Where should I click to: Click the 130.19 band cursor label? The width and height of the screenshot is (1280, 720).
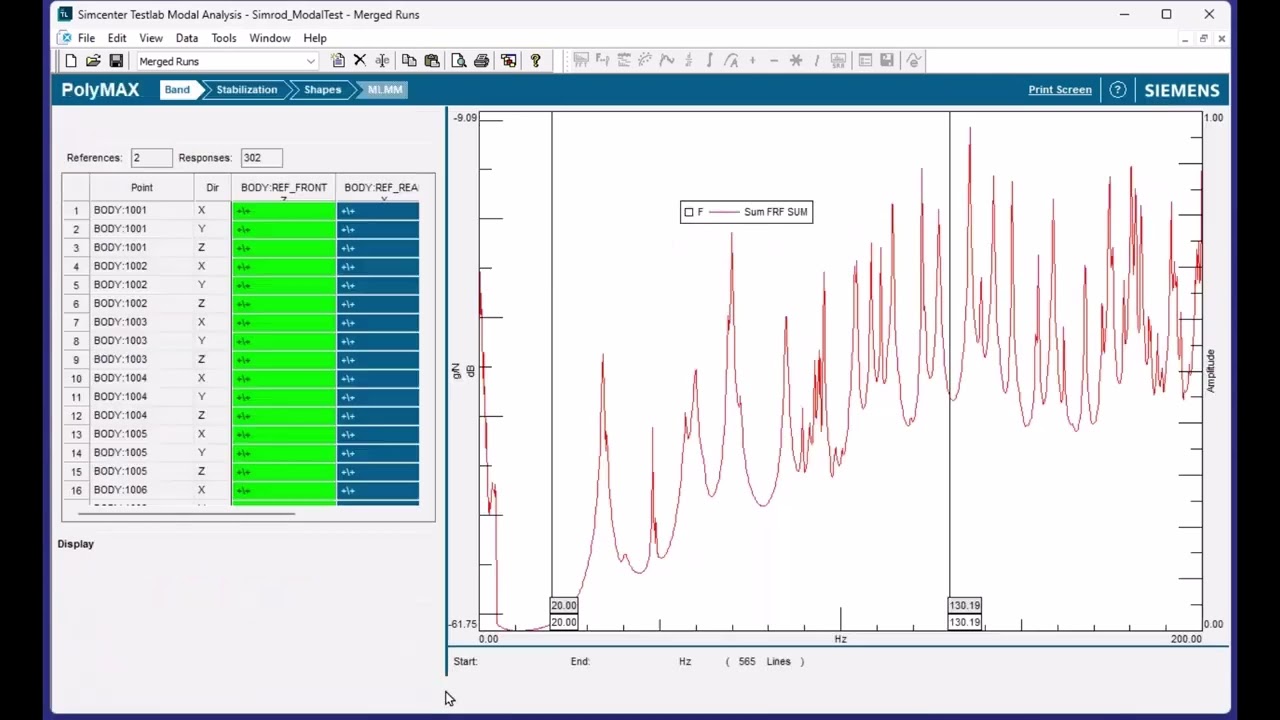[965, 605]
